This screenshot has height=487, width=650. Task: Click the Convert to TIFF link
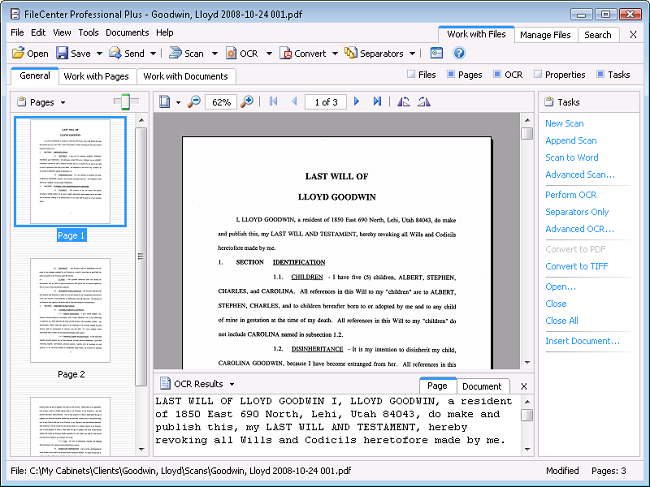[577, 267]
